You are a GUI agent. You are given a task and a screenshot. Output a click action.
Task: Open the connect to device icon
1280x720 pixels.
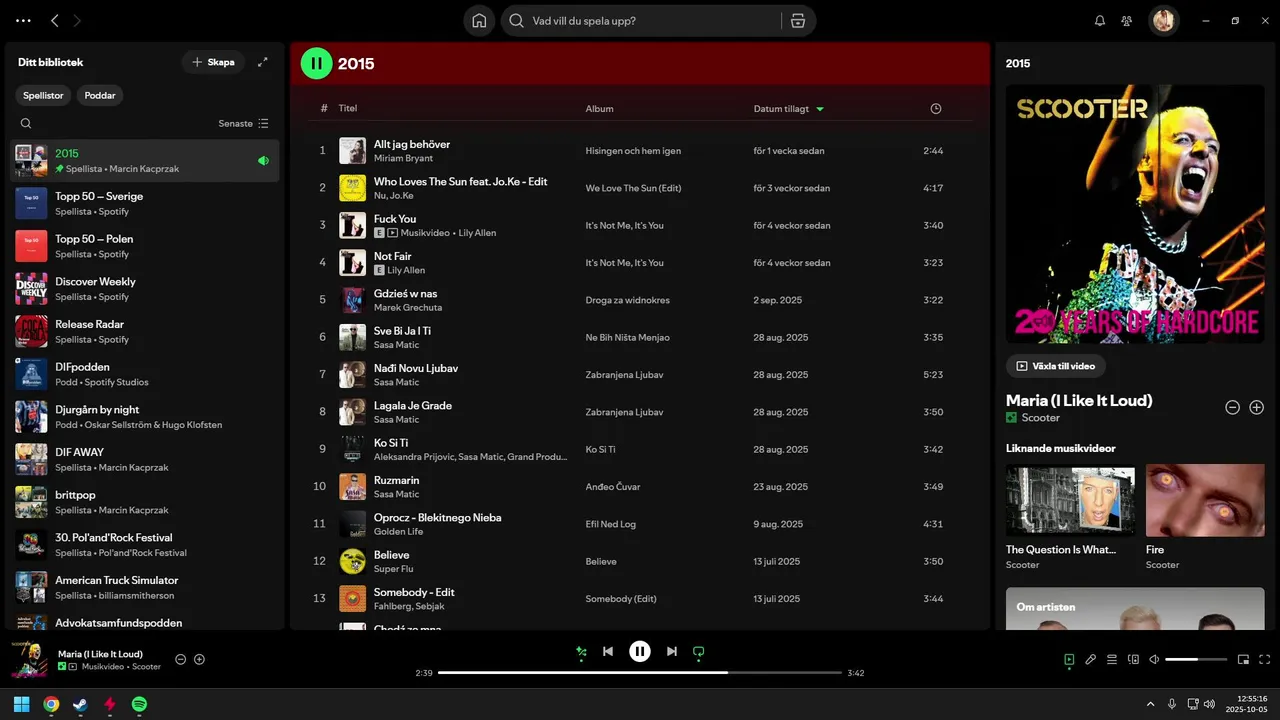tap(1133, 660)
